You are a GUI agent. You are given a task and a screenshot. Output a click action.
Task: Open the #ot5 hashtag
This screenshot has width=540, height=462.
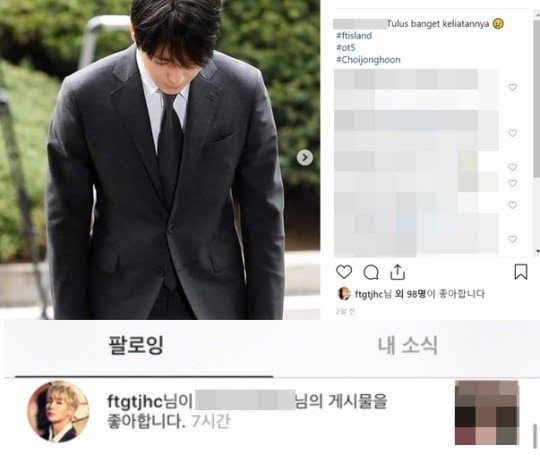point(345,48)
